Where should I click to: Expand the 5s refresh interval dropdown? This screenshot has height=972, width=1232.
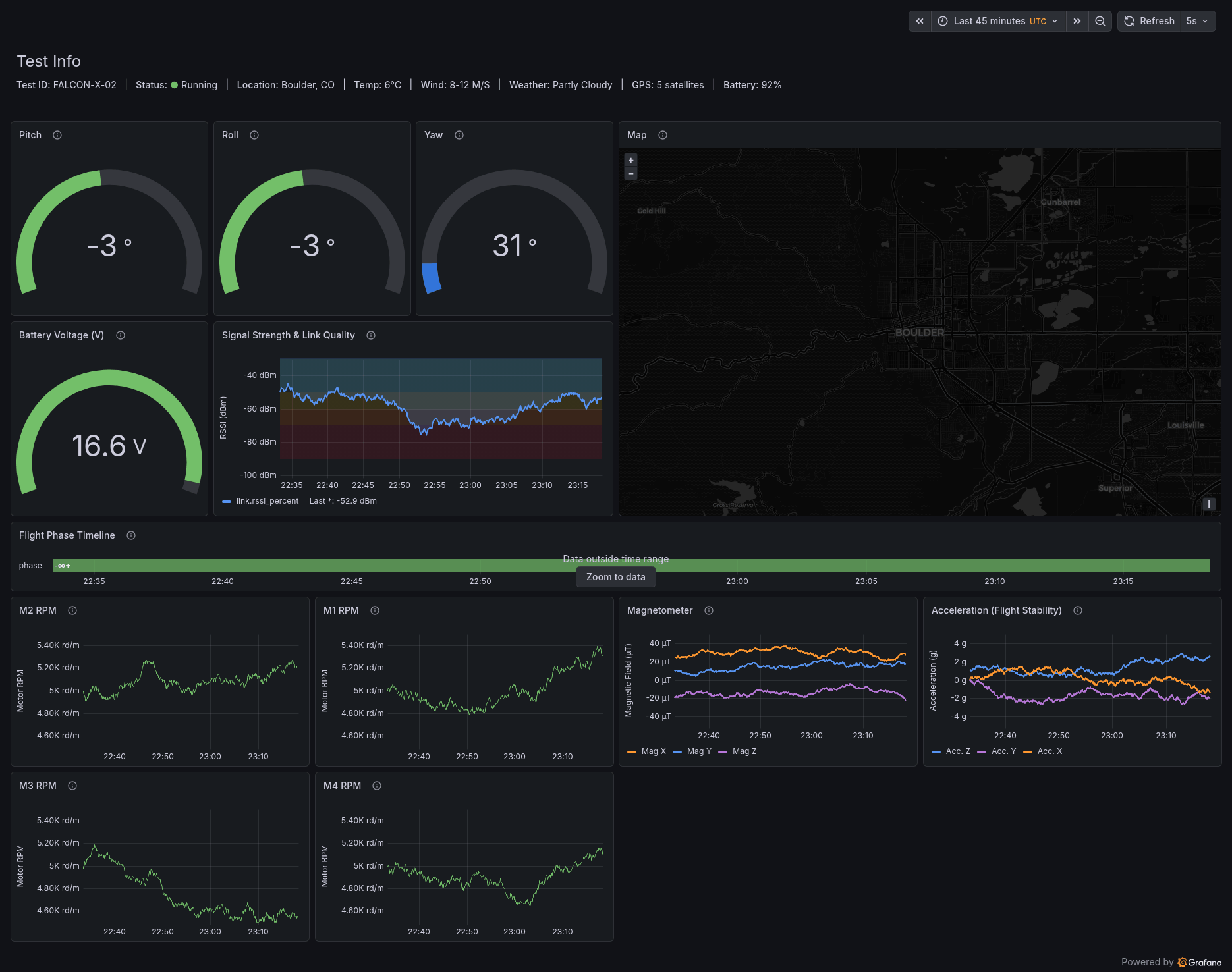1198,21
